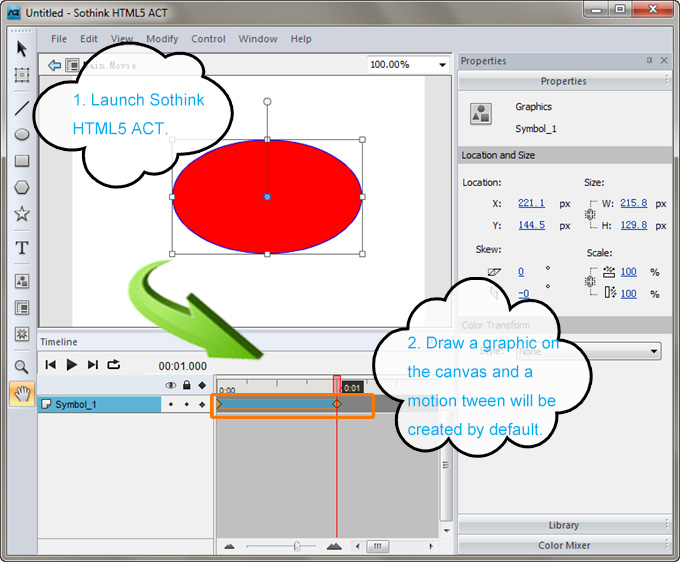680x562 pixels.
Task: Edit the Y location value 144.5
Action: (532, 225)
